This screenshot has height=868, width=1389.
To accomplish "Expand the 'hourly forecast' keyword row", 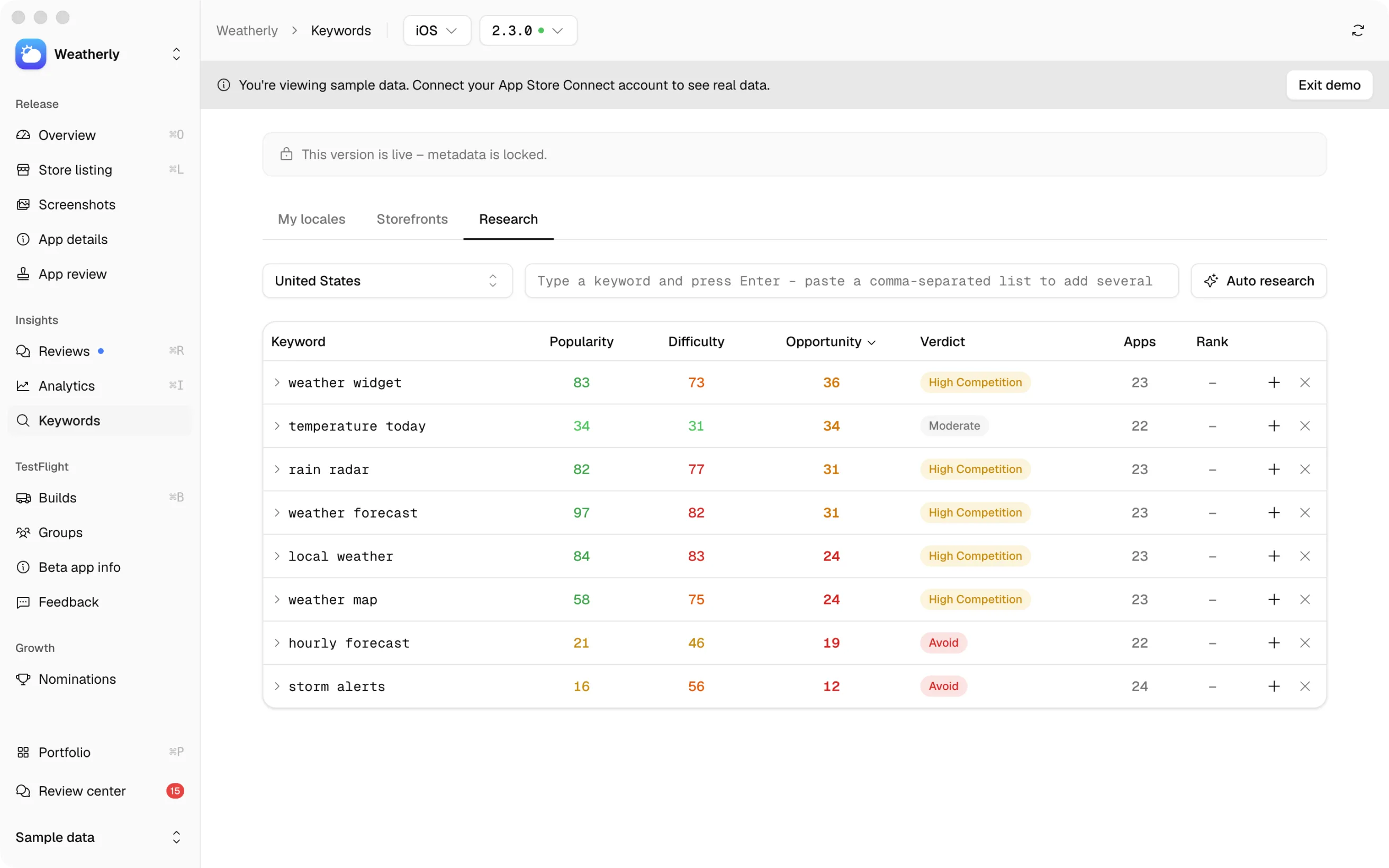I will pyautogui.click(x=277, y=643).
